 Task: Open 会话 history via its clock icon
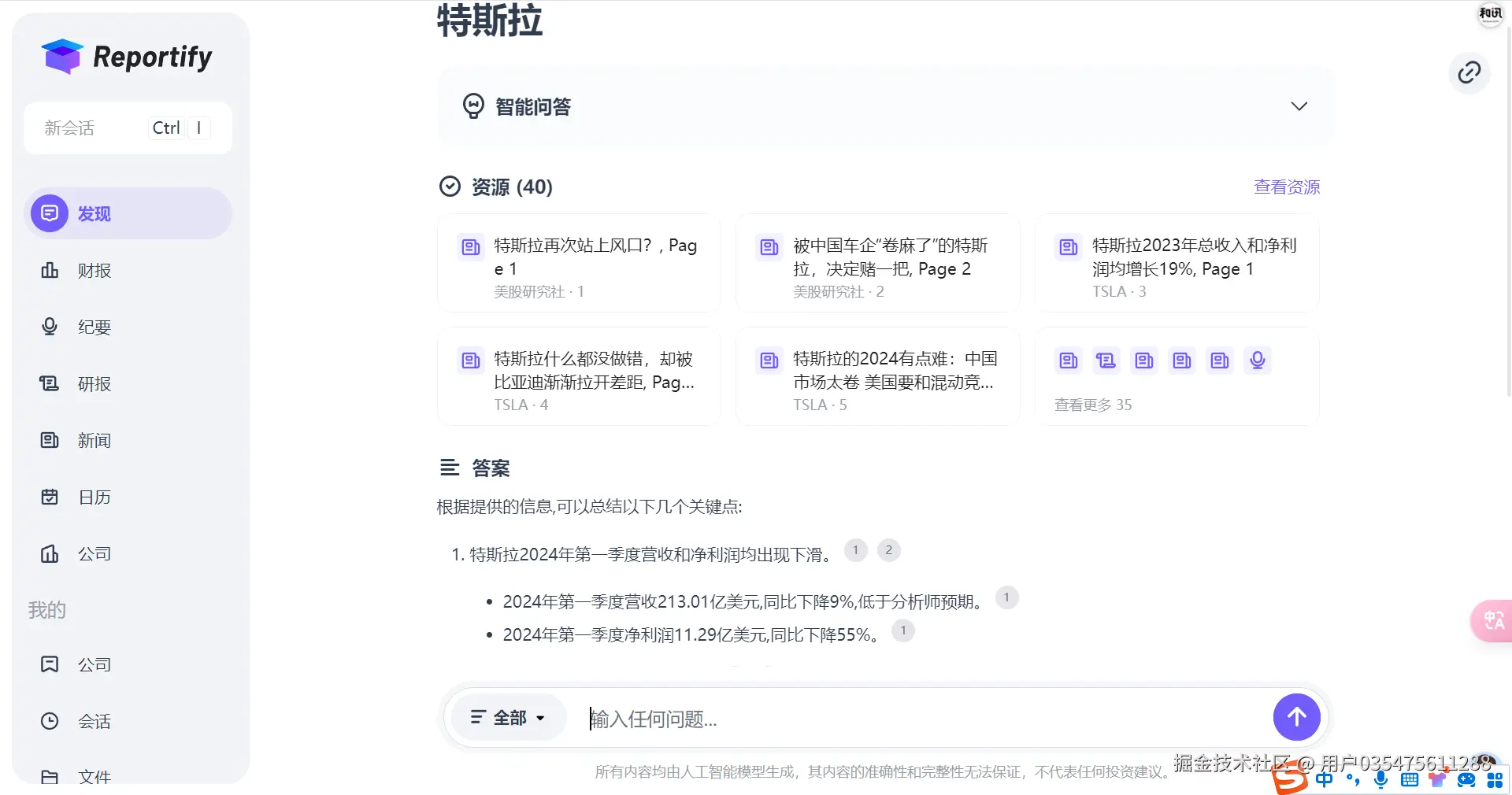coord(50,721)
